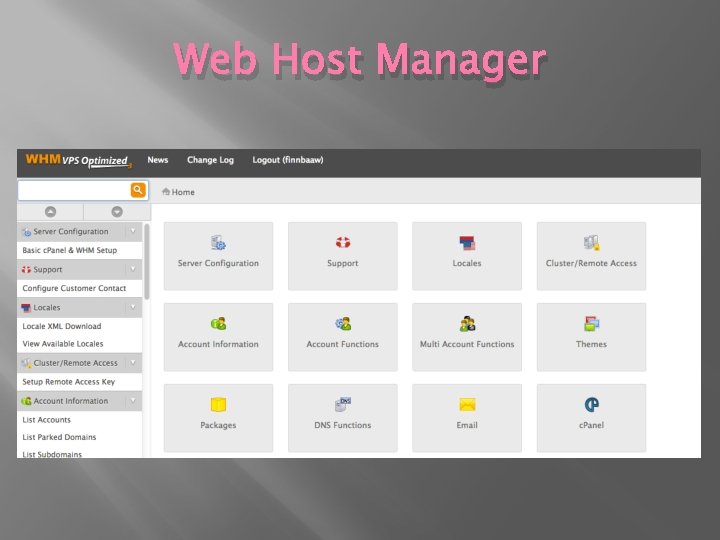Screen dimensions: 720x540
Task: Open Locale XML Download link
Action: click(62, 326)
